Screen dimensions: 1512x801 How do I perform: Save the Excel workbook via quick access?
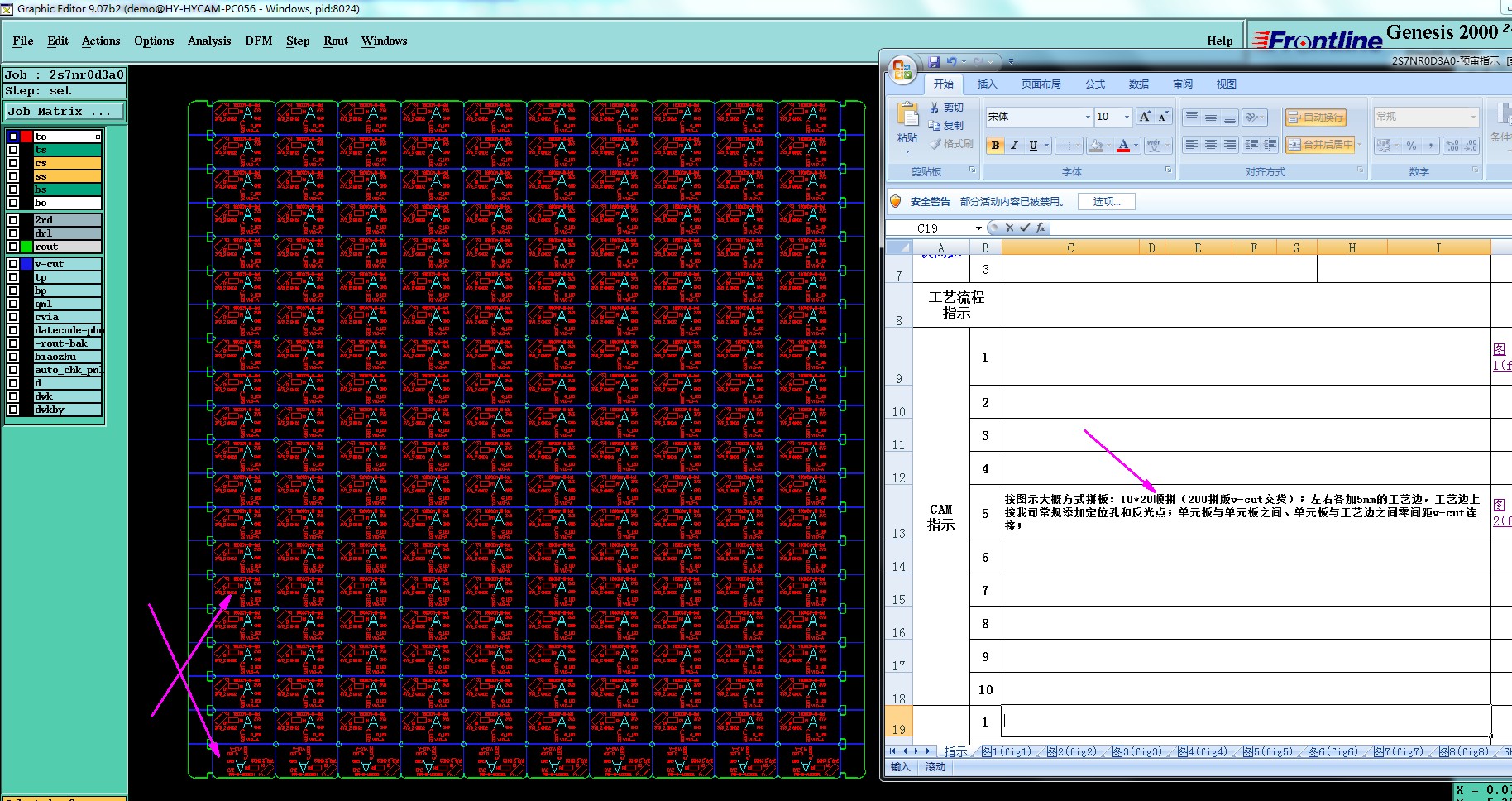934,62
